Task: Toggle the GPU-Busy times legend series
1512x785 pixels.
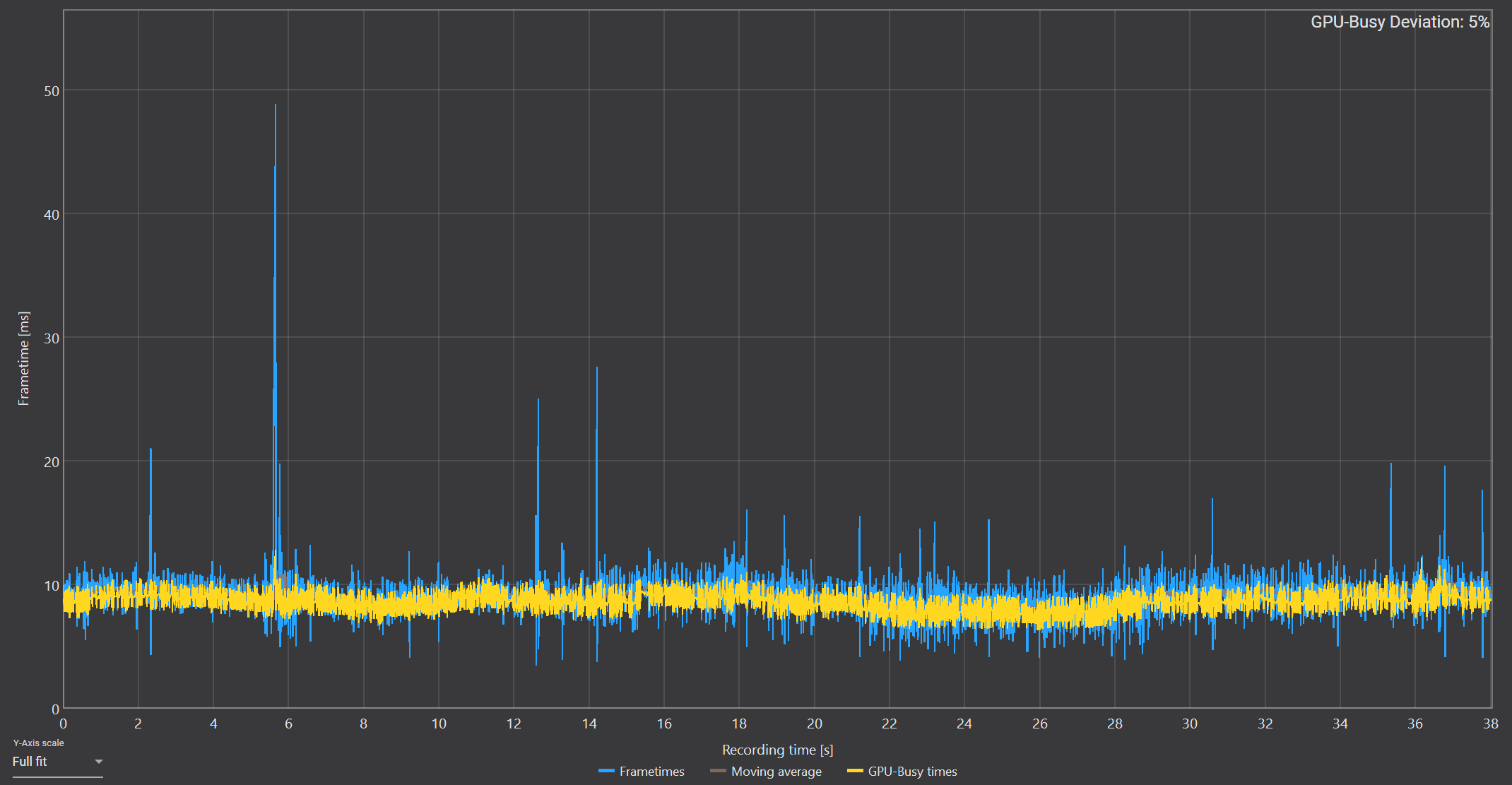Action: point(902,772)
